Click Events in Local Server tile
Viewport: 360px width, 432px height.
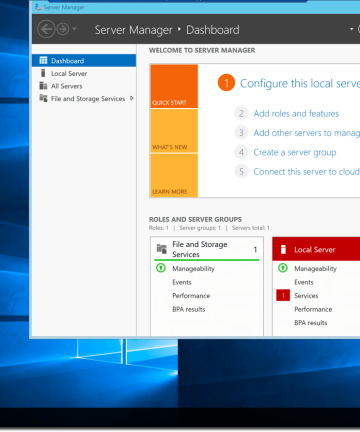tap(304, 282)
